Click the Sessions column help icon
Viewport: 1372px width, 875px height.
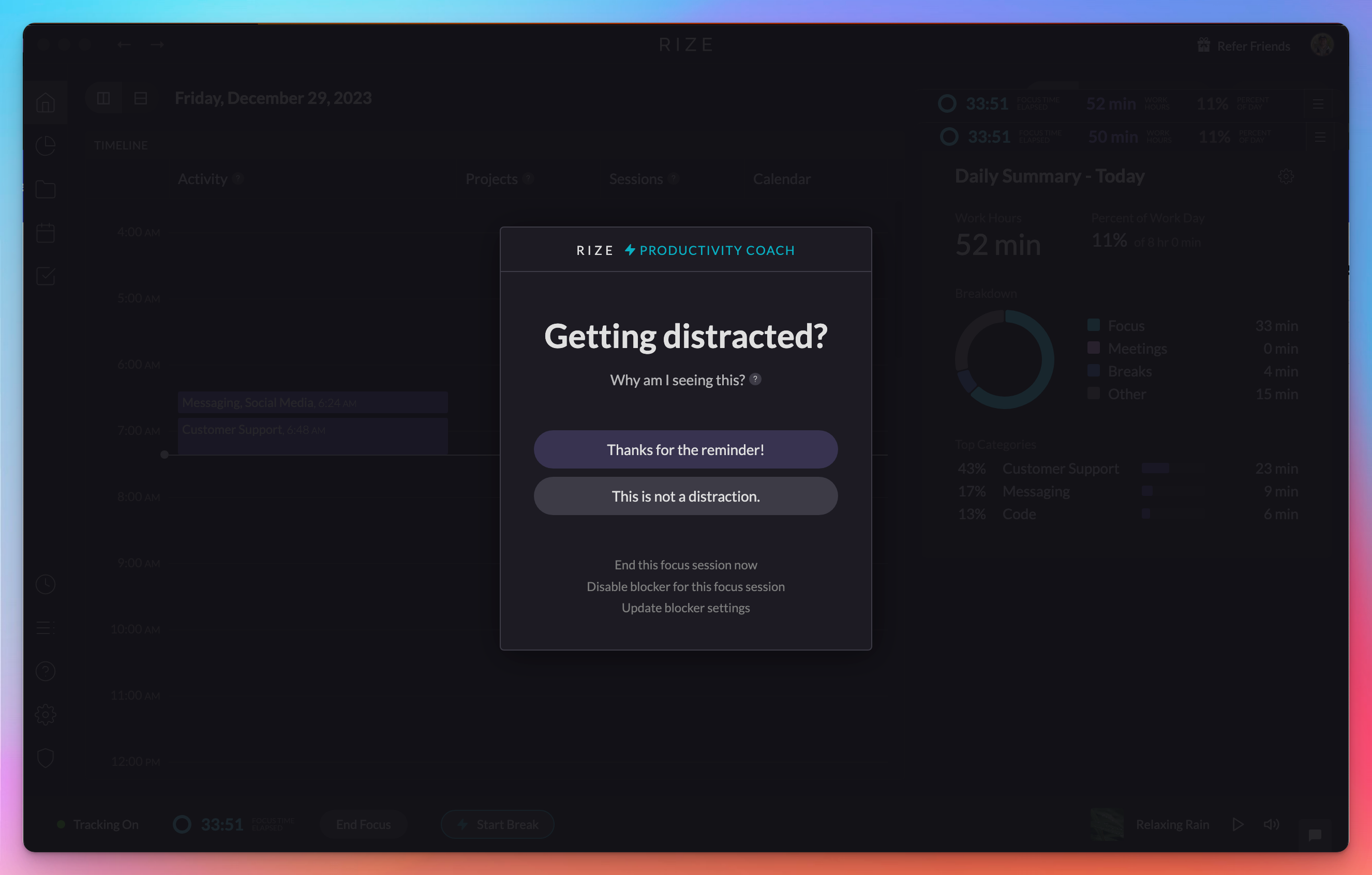[x=674, y=178]
